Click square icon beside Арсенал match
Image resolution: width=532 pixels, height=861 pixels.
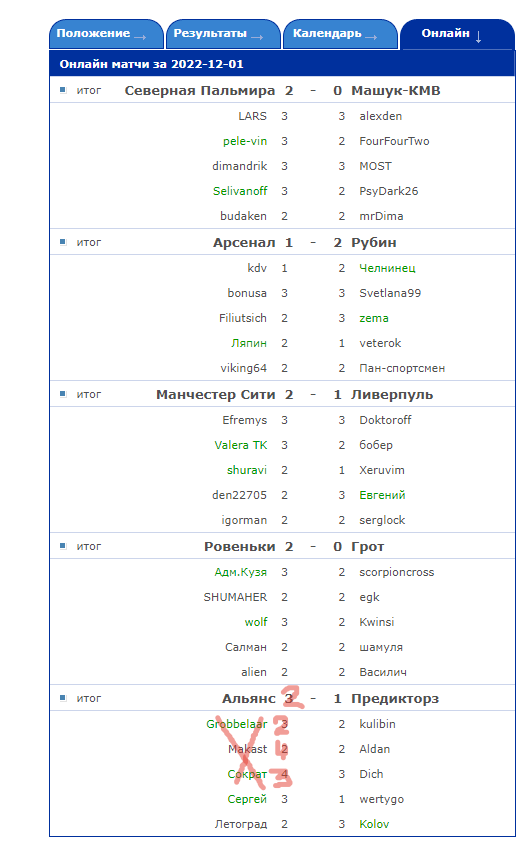coord(63,242)
